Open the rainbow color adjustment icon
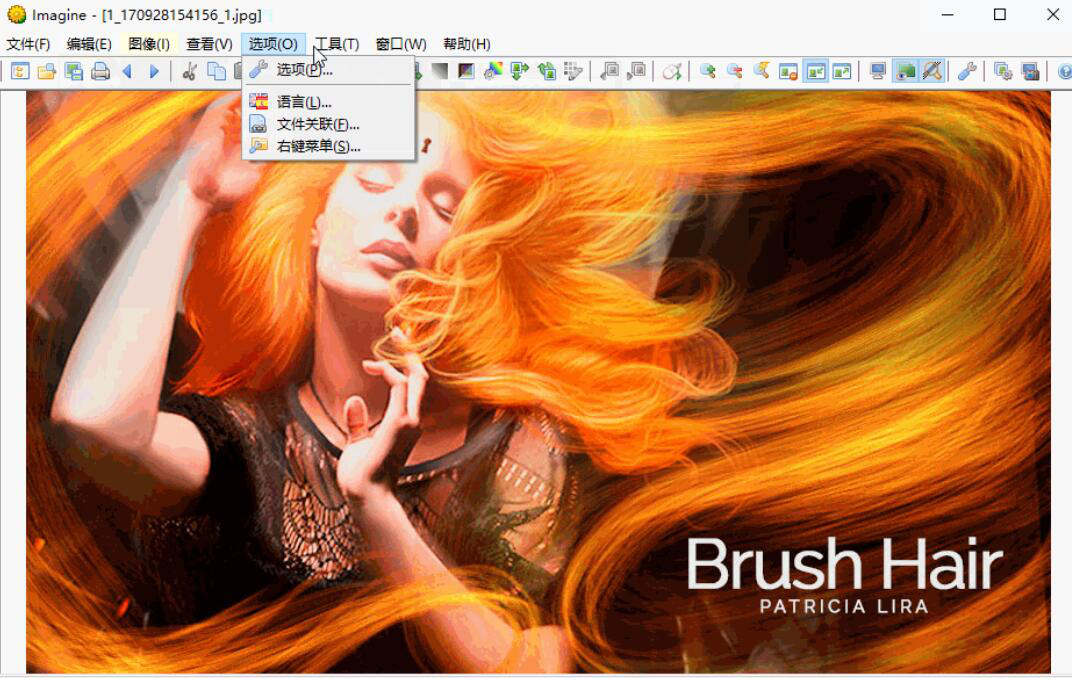The image size is (1072, 678). tap(493, 71)
